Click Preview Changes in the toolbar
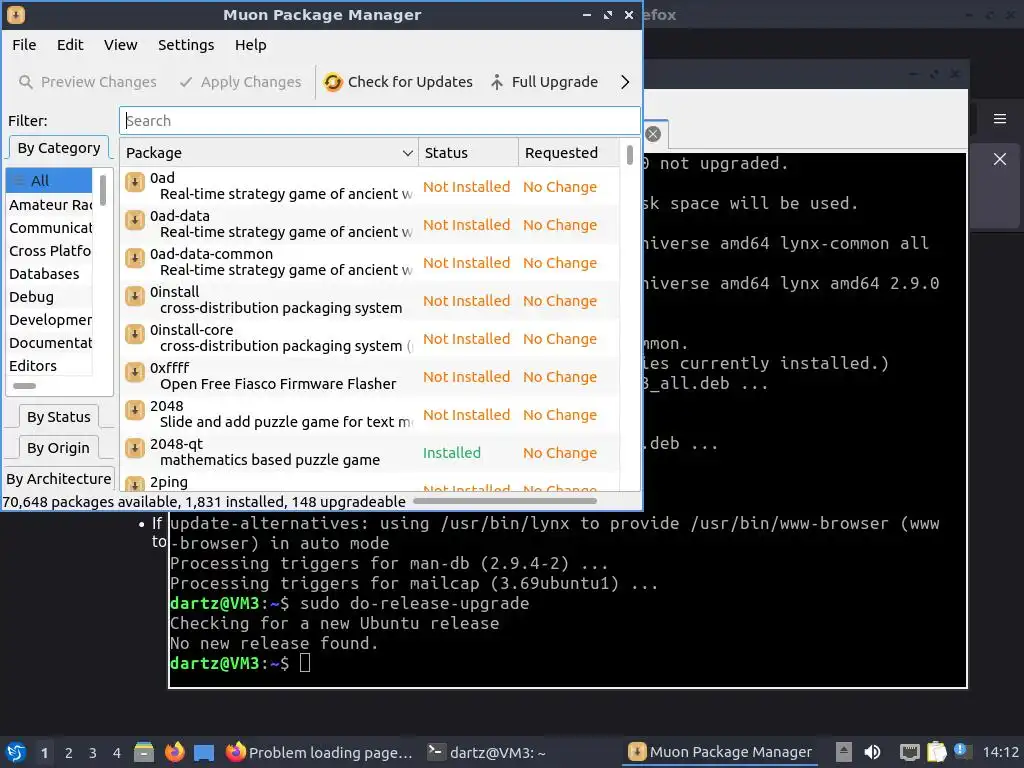Image resolution: width=1024 pixels, height=768 pixels. pyautogui.click(x=88, y=82)
